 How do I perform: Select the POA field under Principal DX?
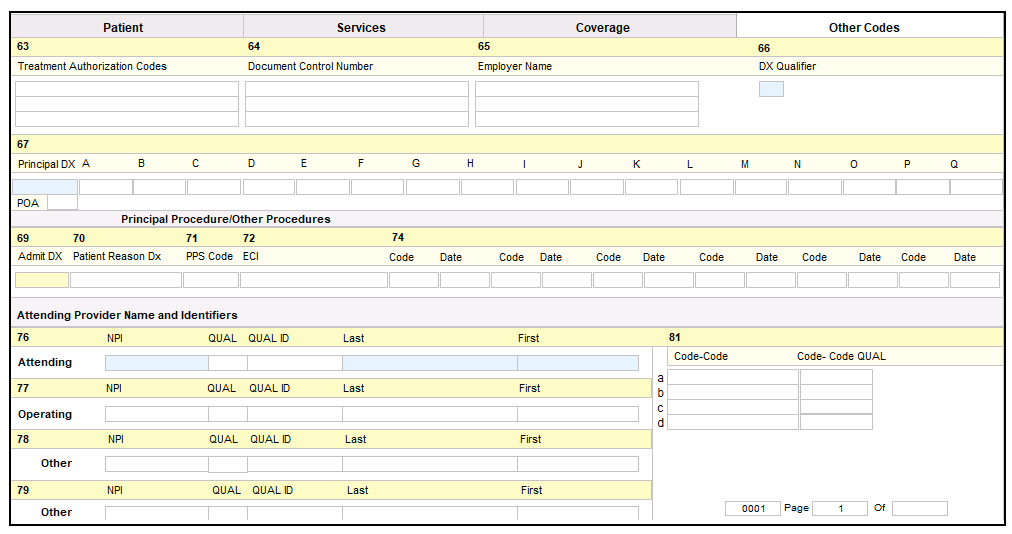(61, 202)
